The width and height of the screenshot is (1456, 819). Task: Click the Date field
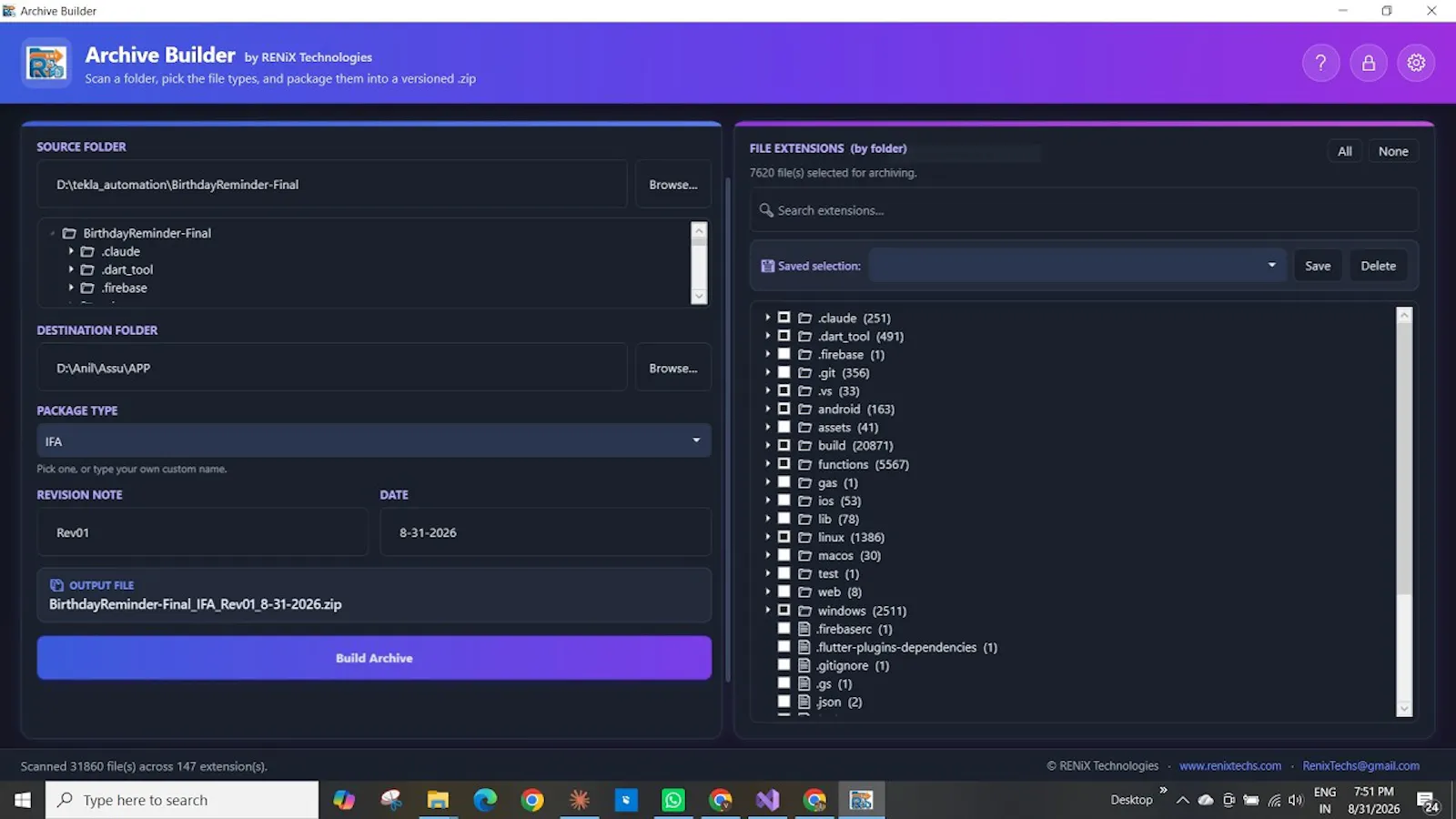coord(545,532)
